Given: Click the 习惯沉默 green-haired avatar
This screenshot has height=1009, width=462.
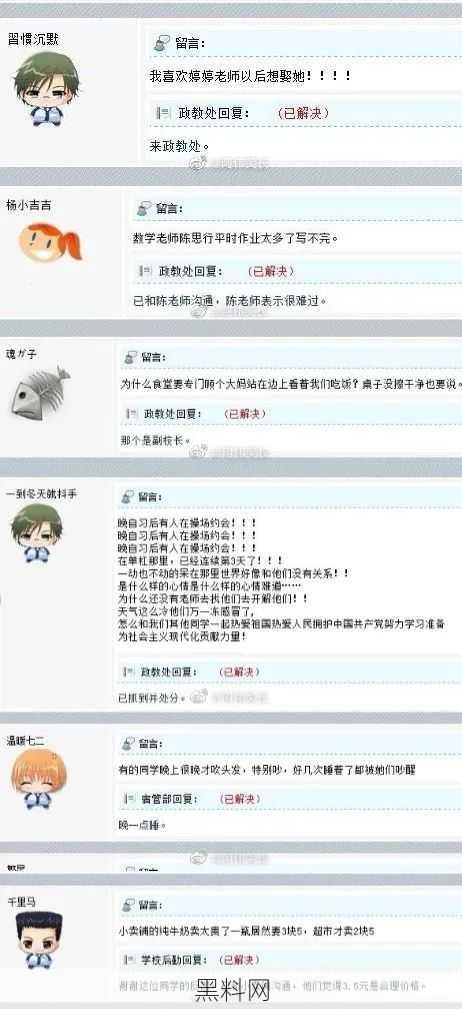Looking at the screenshot, I should pyautogui.click(x=46, y=89).
